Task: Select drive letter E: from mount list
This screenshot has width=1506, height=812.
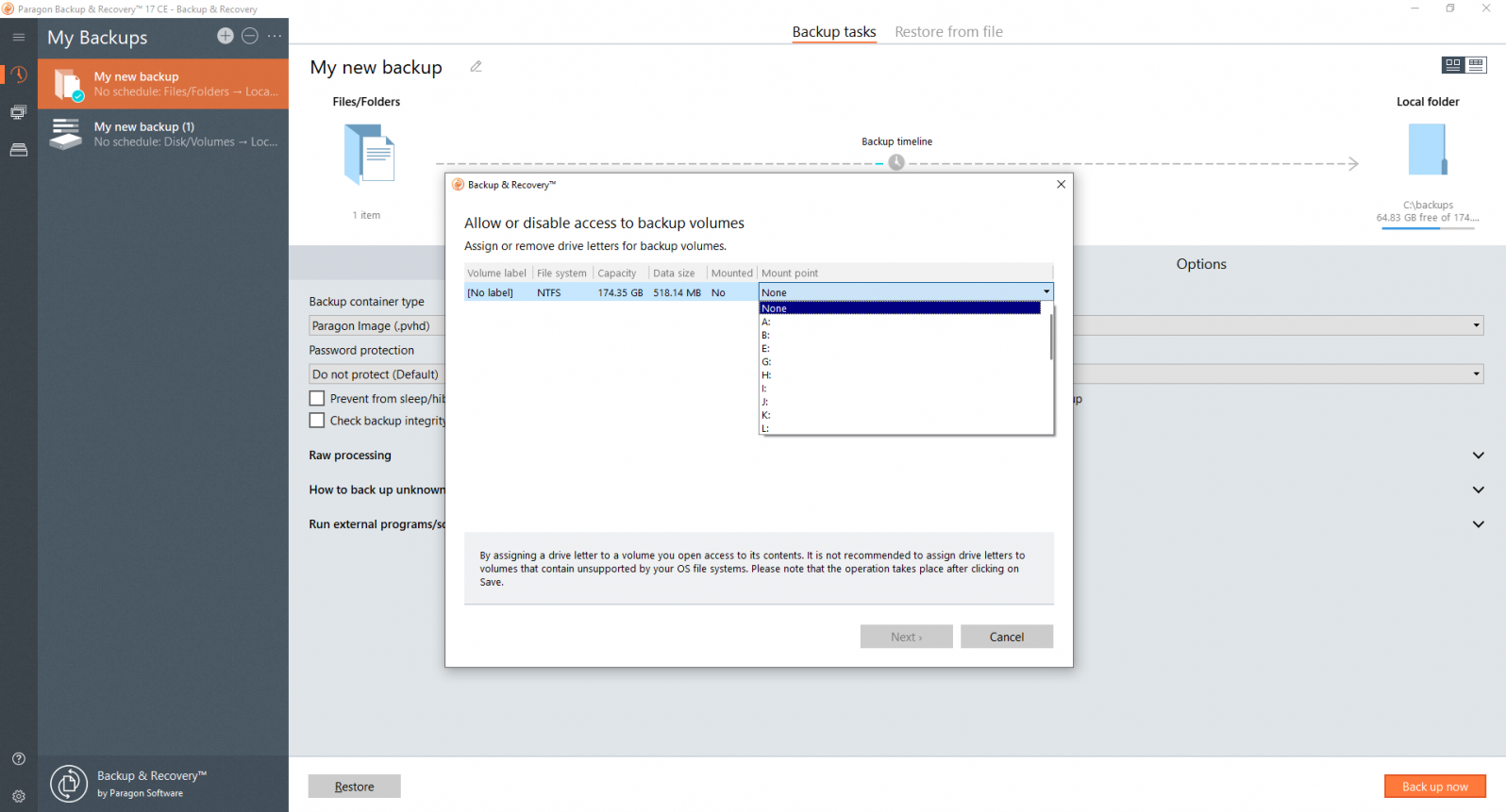Action: (x=766, y=349)
